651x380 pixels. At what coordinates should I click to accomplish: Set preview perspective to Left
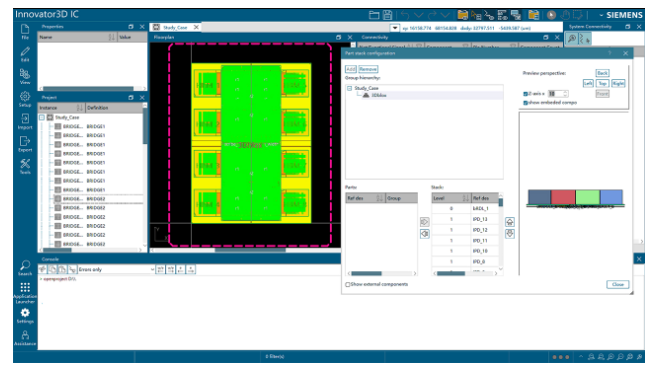(588, 83)
